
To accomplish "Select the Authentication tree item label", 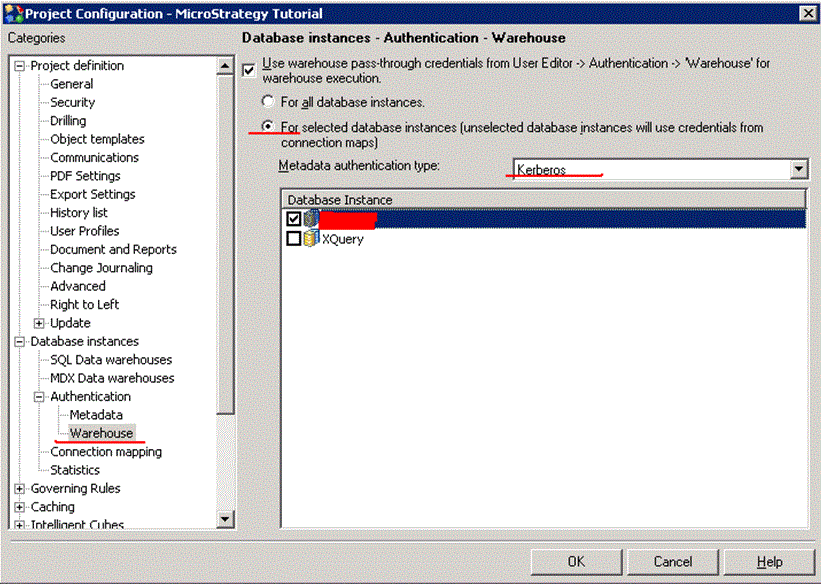I will pyautogui.click(x=91, y=396).
